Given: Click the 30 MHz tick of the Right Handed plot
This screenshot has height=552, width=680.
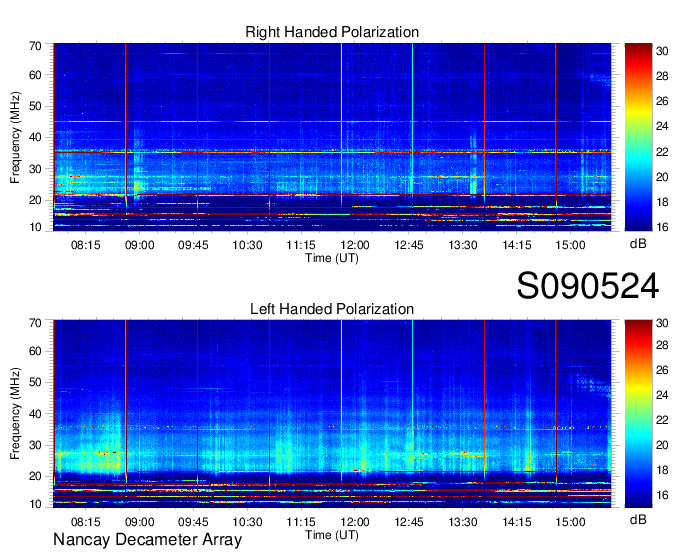Looking at the screenshot, I should (35, 169).
